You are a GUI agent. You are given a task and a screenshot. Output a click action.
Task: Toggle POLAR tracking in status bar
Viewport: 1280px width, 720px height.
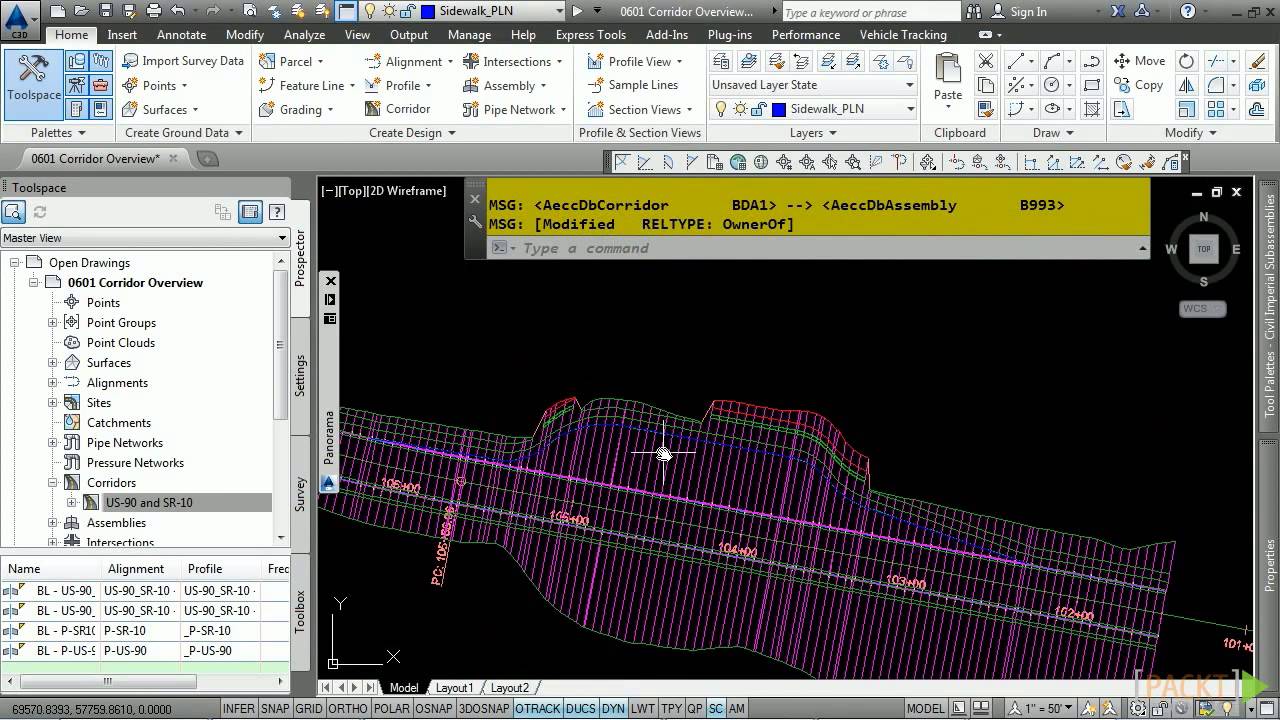tap(392, 709)
